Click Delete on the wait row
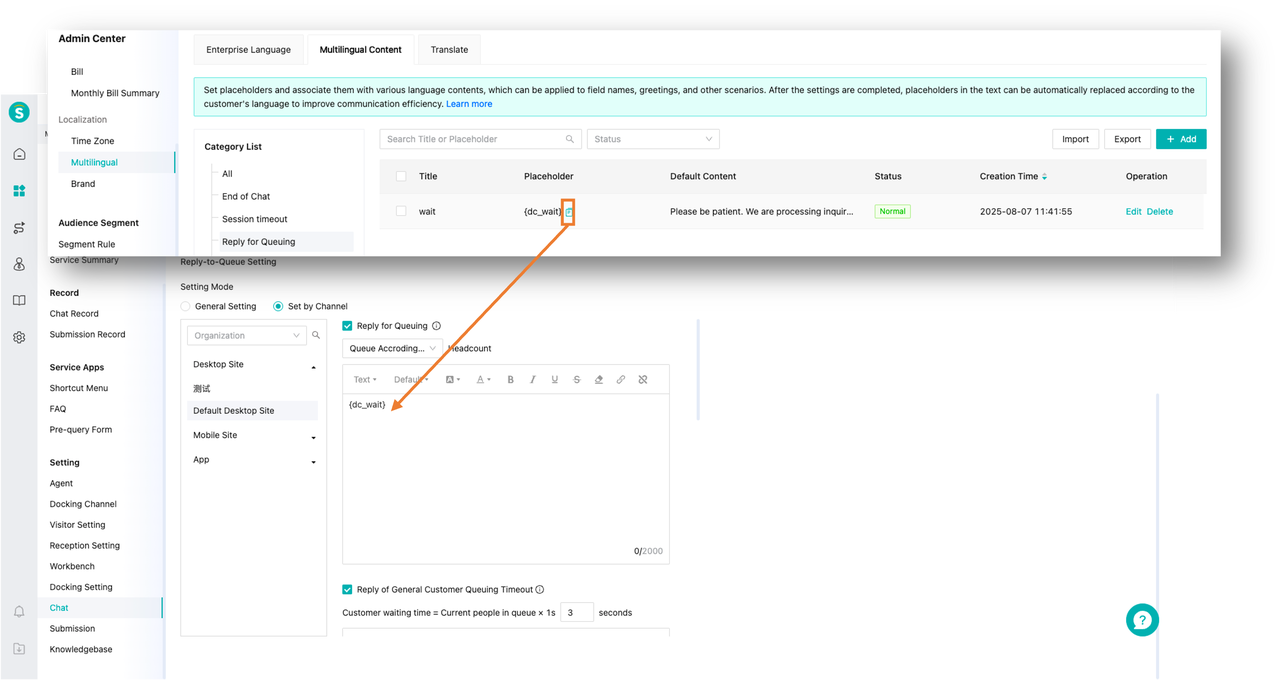Screen dimensions: 1280x680 1160,211
